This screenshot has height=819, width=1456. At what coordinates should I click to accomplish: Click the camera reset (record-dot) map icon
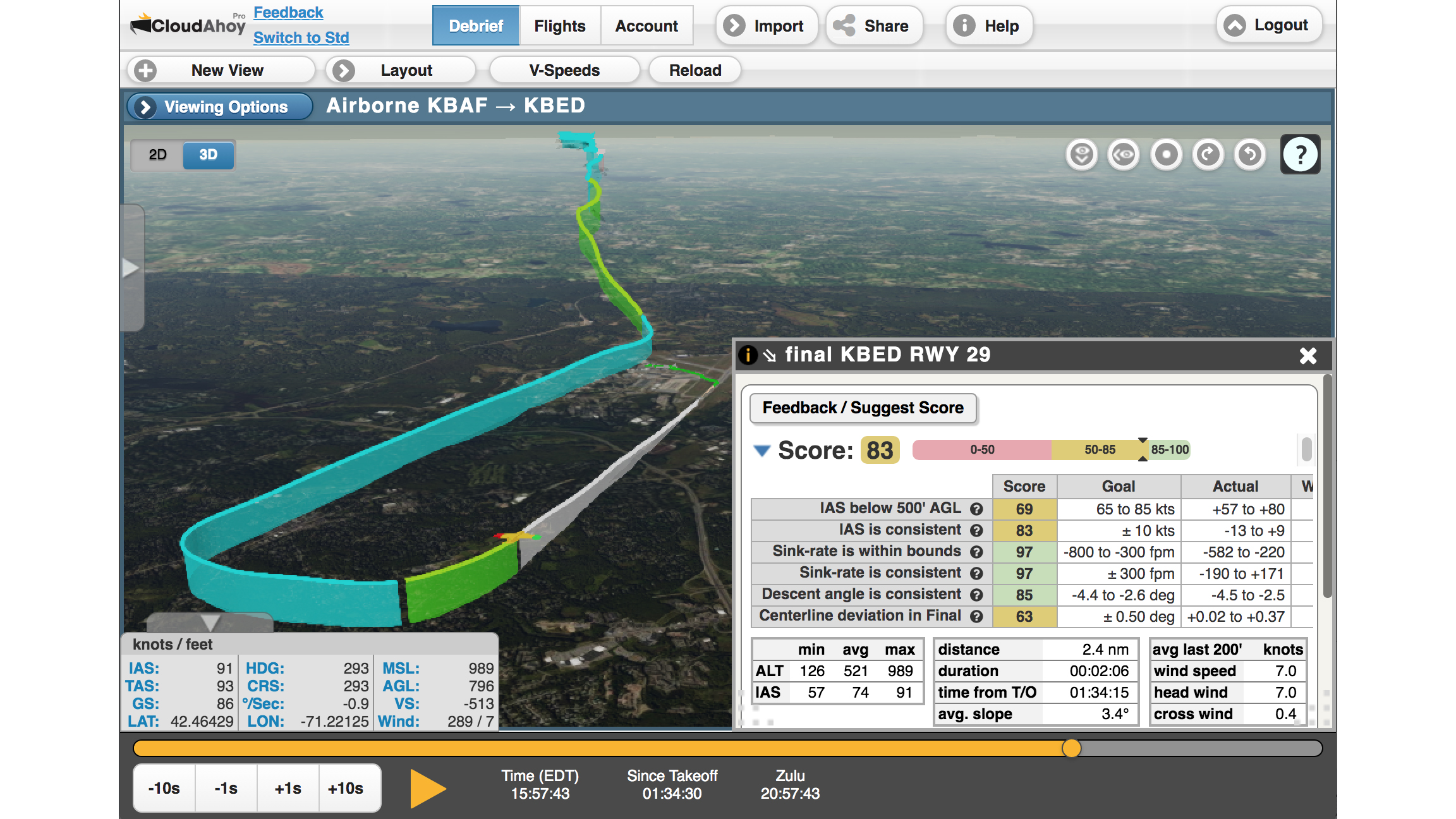coord(1165,154)
